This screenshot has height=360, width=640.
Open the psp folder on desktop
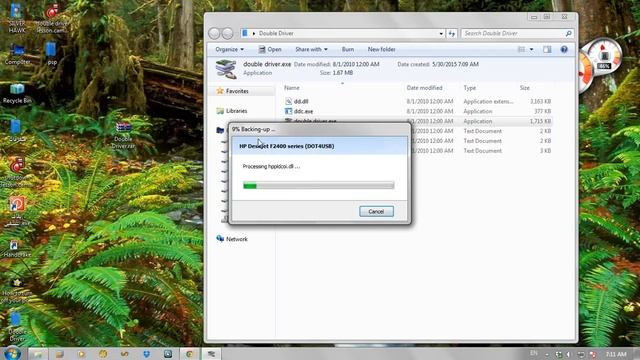pos(51,53)
